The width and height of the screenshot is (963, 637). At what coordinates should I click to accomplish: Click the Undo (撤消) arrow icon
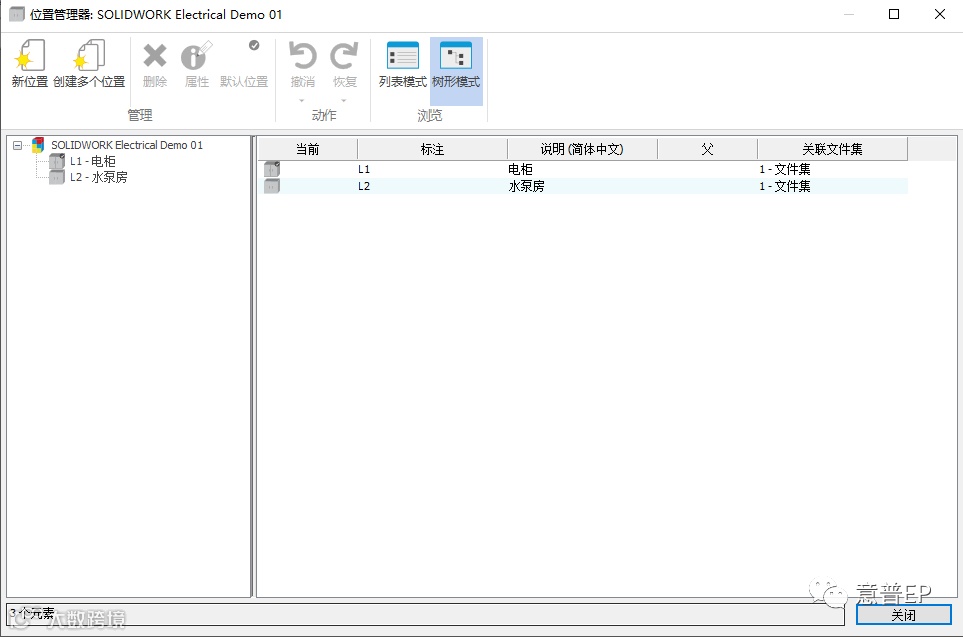coord(303,56)
